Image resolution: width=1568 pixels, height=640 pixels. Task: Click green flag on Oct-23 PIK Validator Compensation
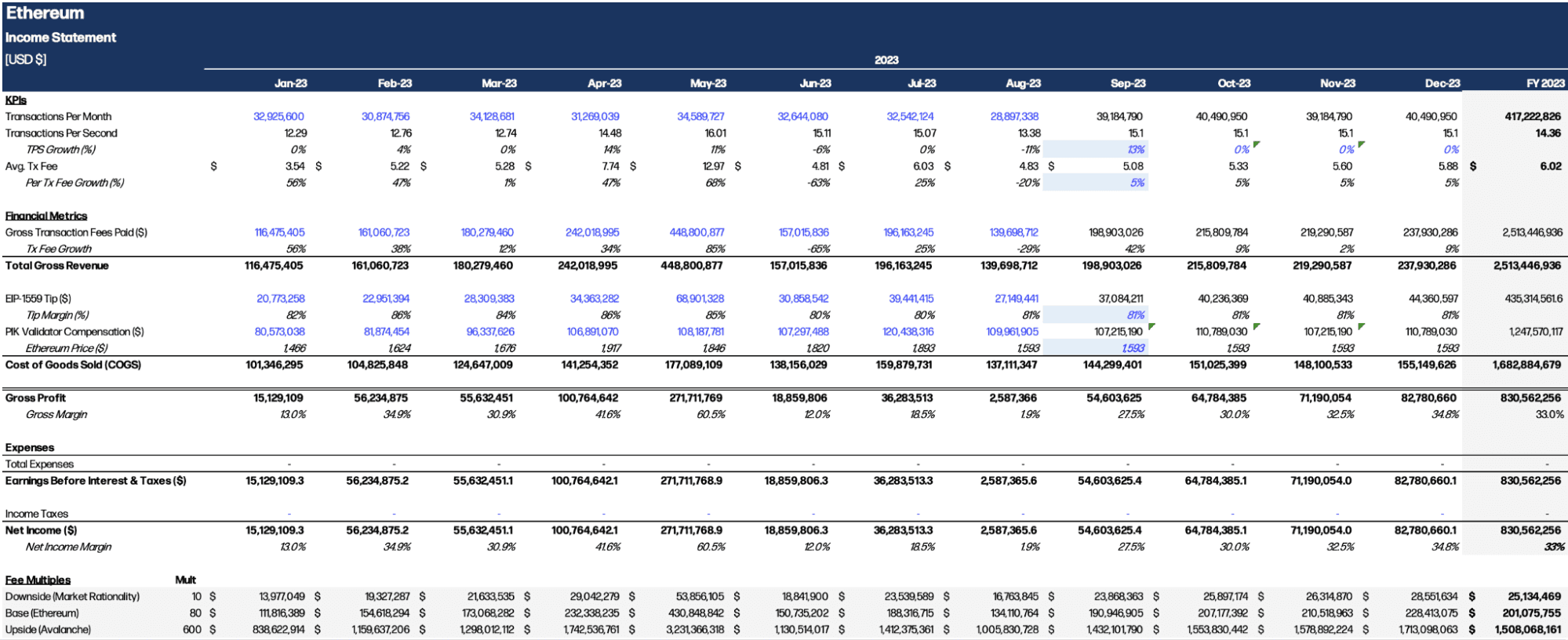pos(1257,326)
